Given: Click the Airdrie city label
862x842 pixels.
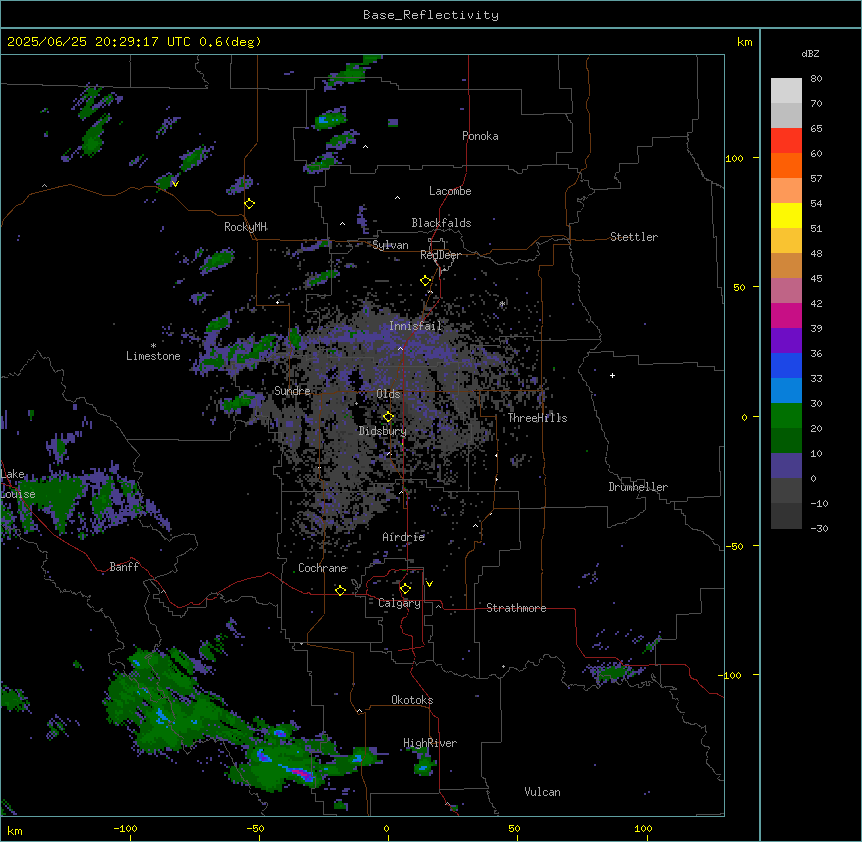Looking at the screenshot, I should 404,537.
